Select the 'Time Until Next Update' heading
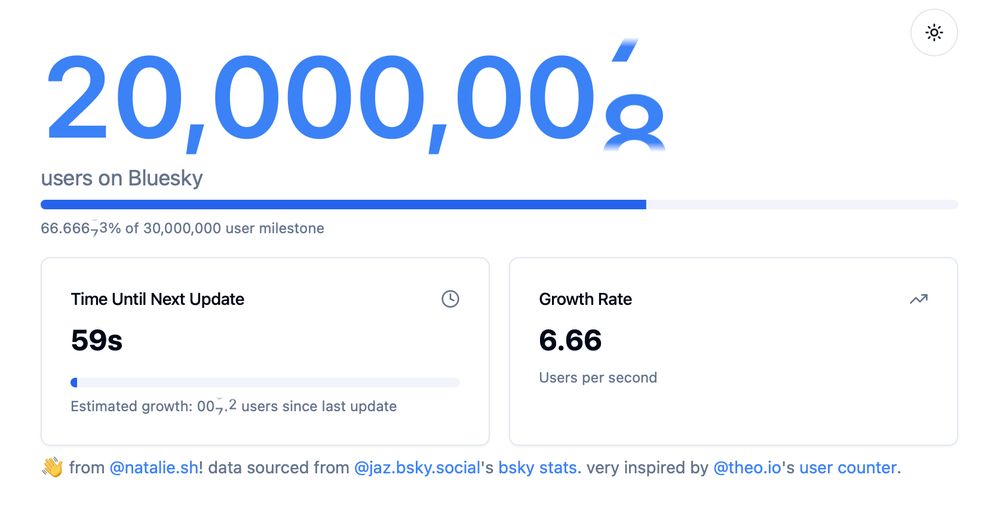Viewport: 1000px width, 513px height. [x=158, y=299]
